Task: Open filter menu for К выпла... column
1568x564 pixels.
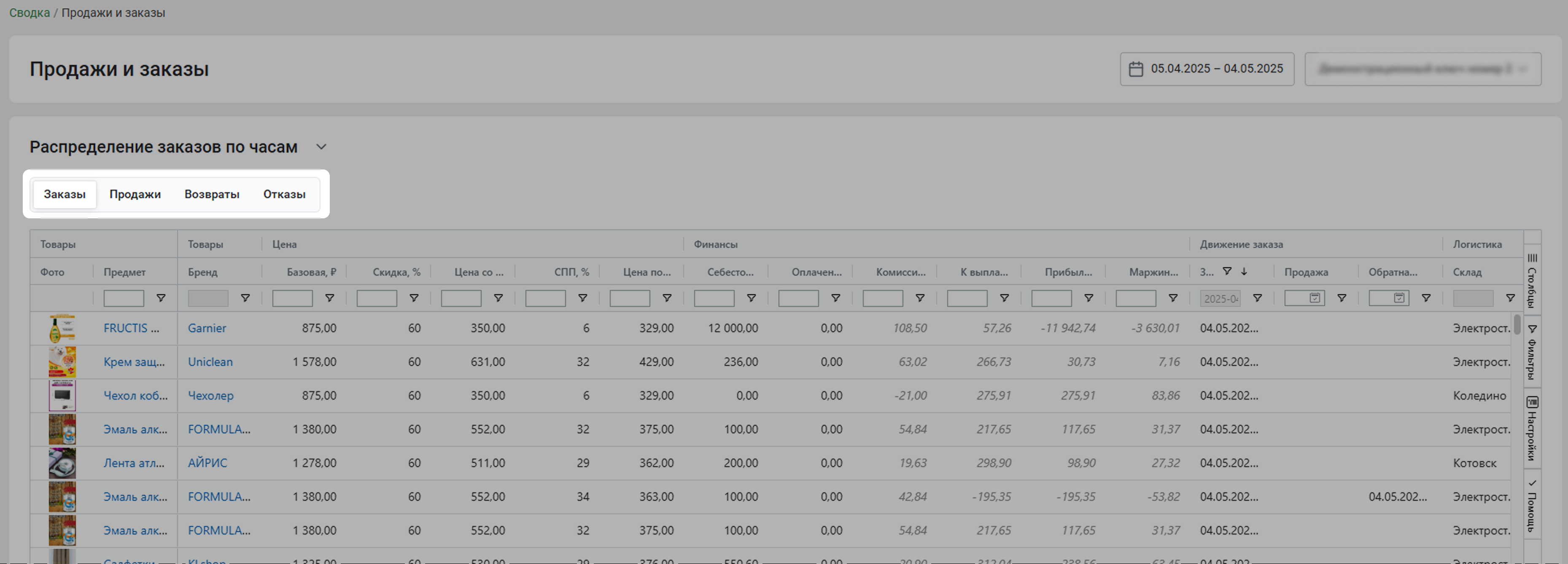Action: click(1004, 298)
